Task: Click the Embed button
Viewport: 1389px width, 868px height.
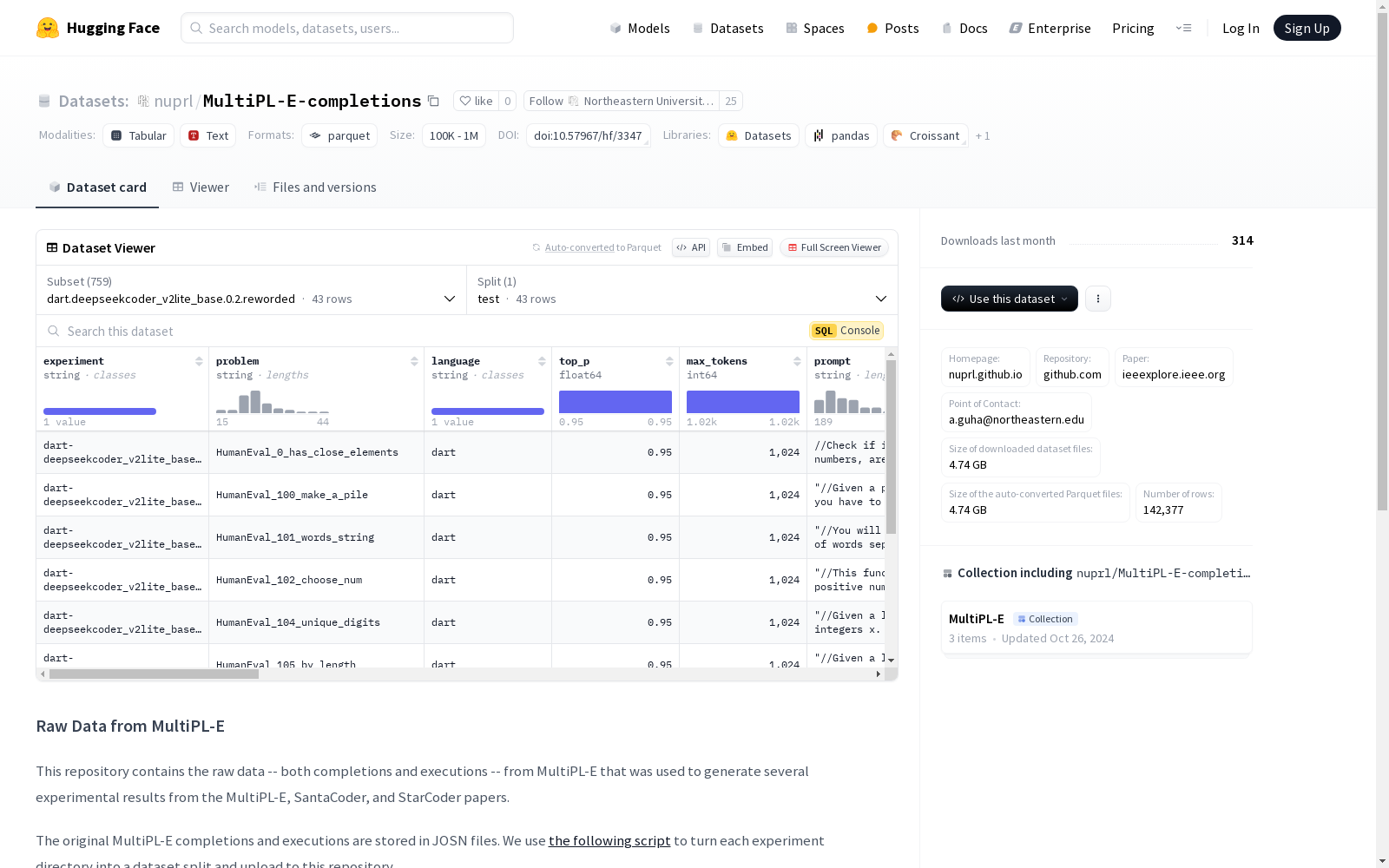Action: 744,247
